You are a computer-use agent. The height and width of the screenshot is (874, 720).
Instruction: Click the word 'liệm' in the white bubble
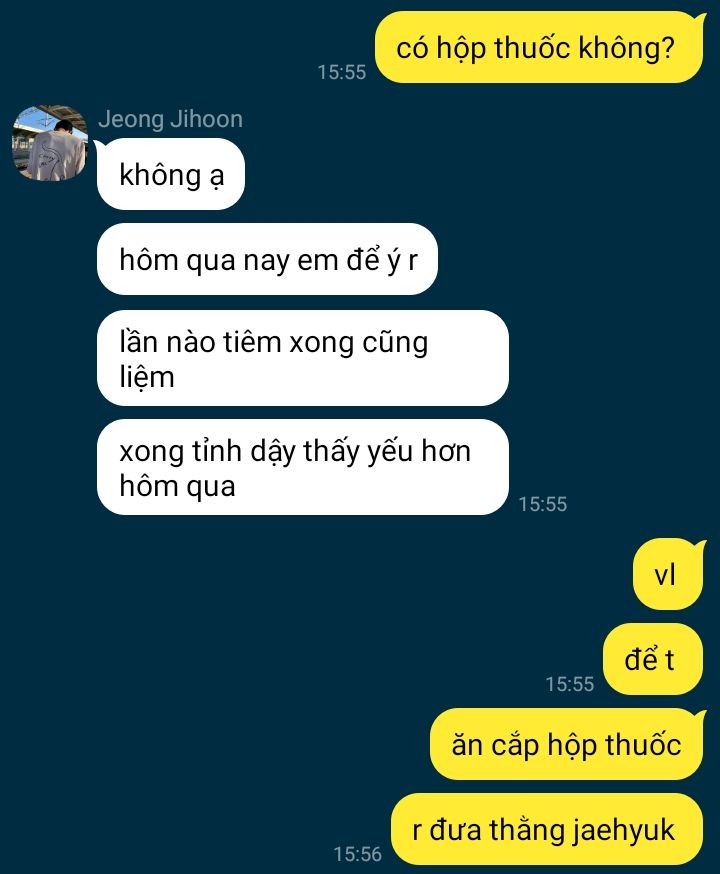coord(147,377)
